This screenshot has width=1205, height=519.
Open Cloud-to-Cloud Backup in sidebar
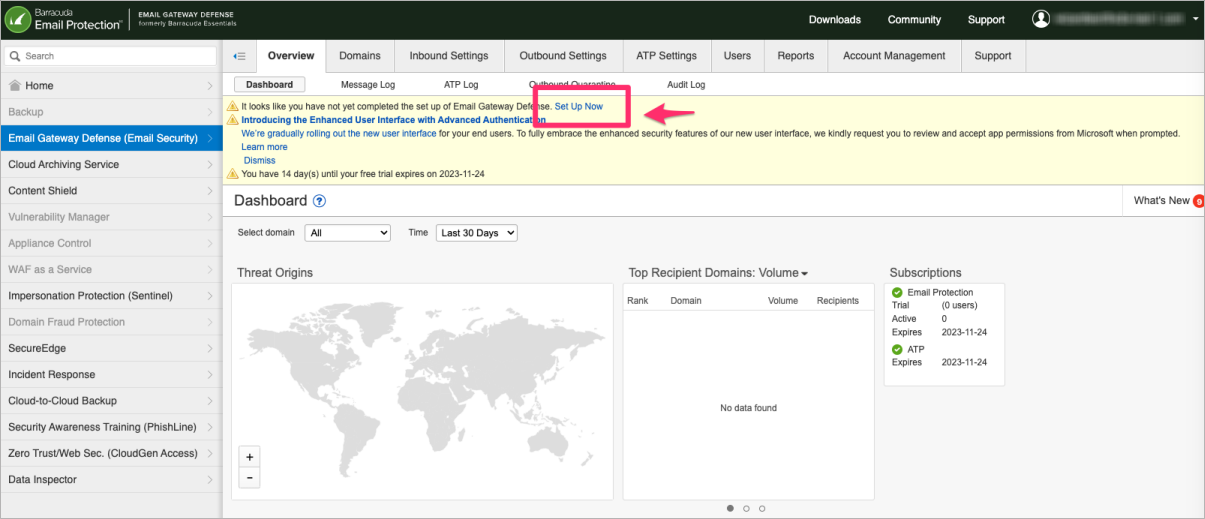(111, 401)
